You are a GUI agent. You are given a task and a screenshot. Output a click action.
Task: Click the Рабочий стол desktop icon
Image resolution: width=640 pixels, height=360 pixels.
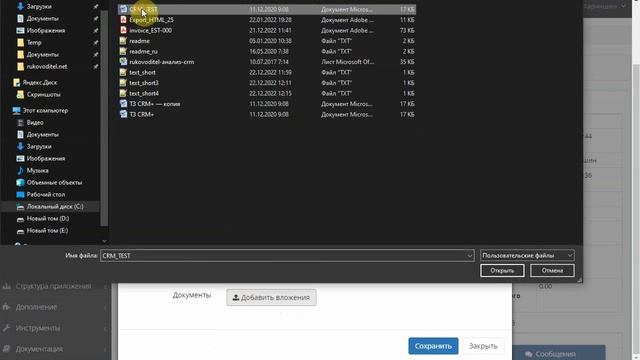(20, 195)
